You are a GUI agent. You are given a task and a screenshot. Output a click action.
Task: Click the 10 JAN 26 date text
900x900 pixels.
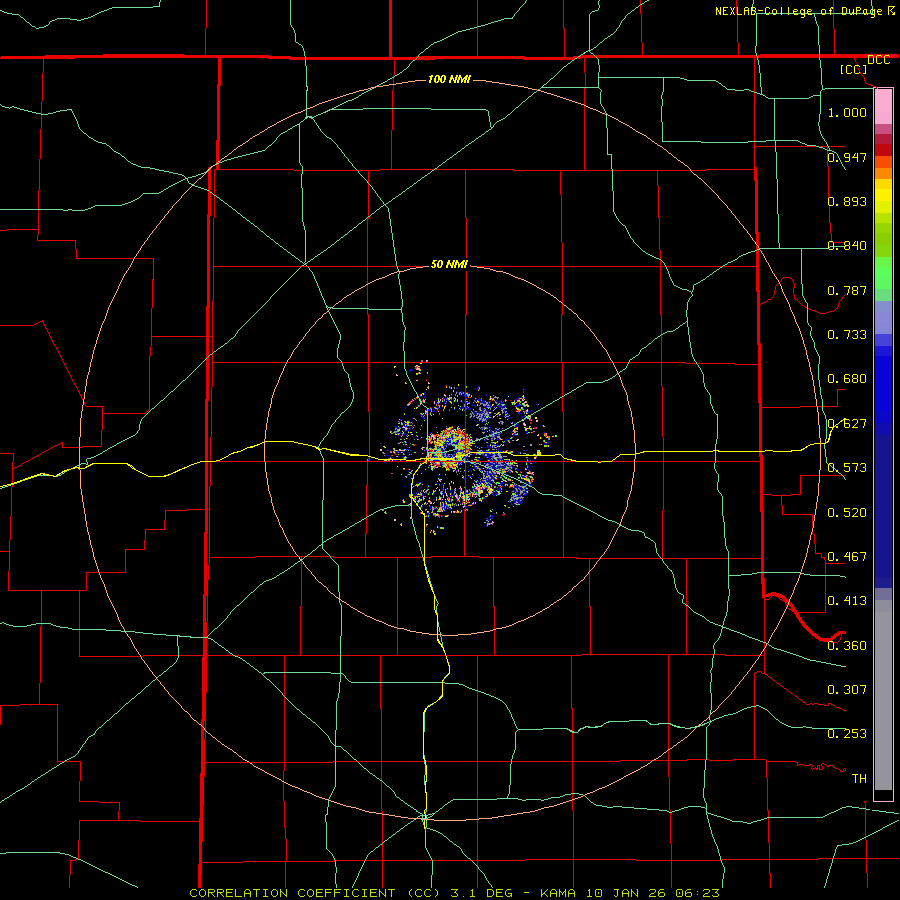point(626,893)
